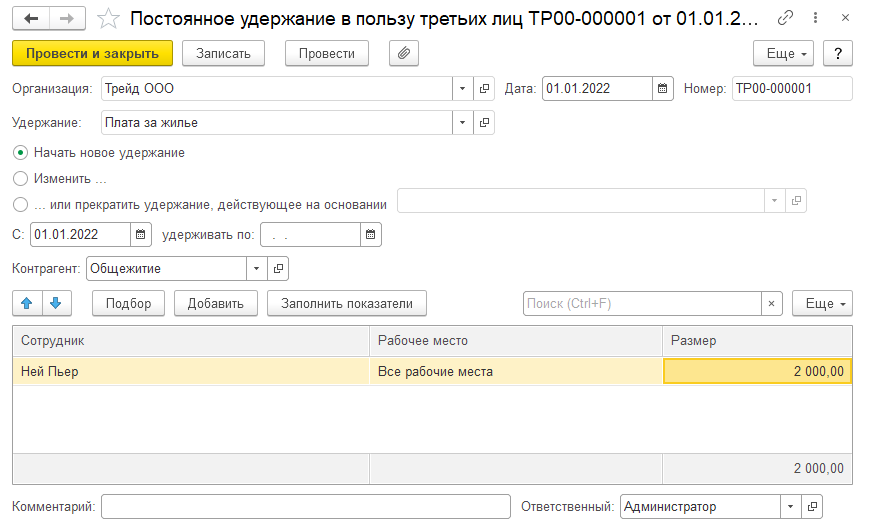Screen dimensions: 870x530
Task: Move selected row up with arrow
Action: click(29, 303)
